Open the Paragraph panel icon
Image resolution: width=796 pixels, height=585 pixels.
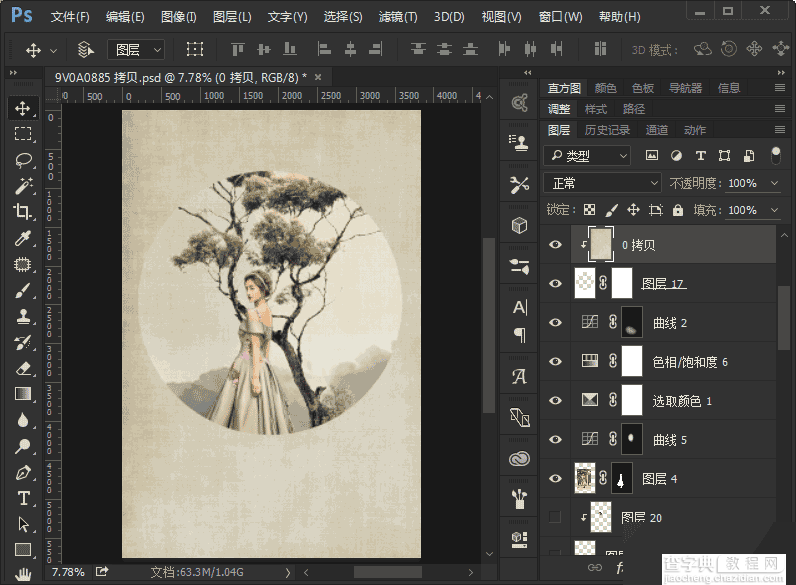[x=519, y=335]
